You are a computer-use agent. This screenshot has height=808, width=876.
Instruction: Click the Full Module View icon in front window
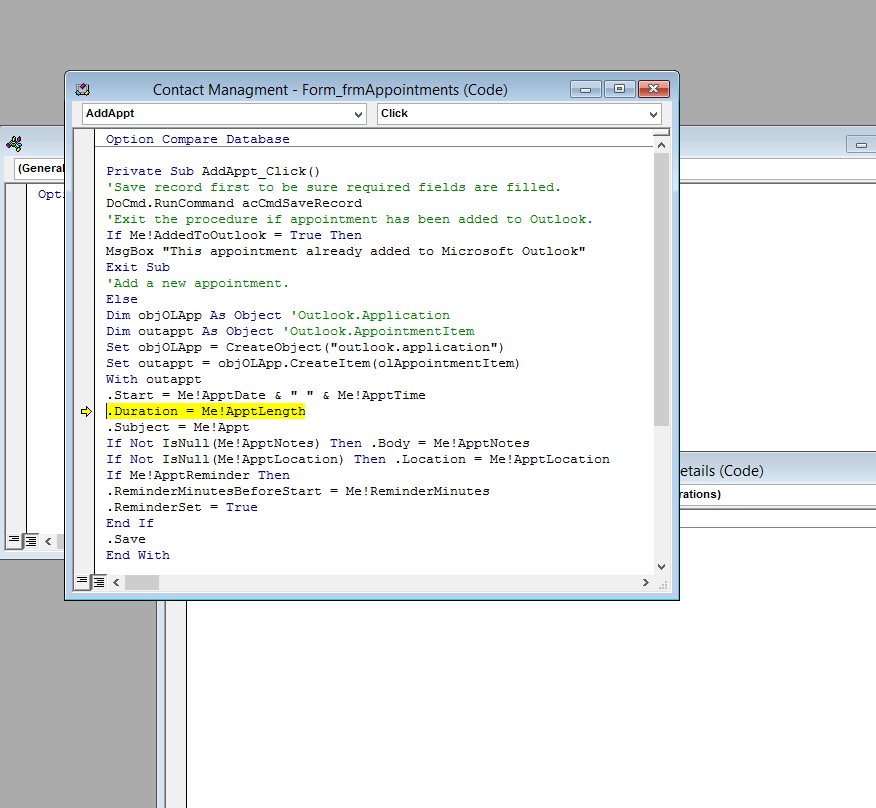point(99,582)
